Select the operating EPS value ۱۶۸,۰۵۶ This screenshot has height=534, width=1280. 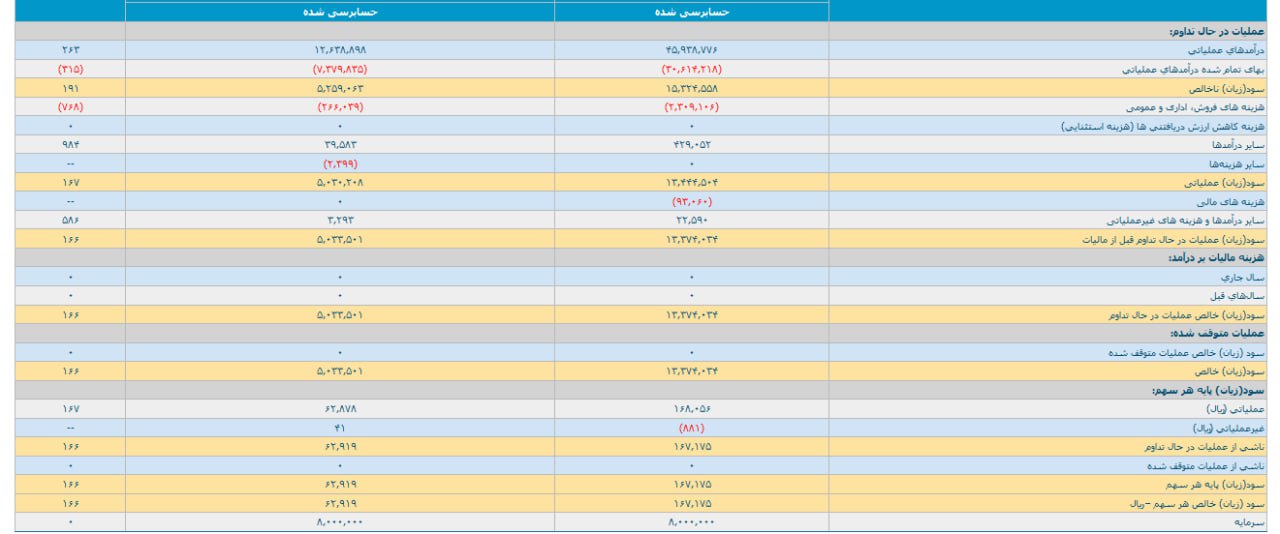(691, 409)
